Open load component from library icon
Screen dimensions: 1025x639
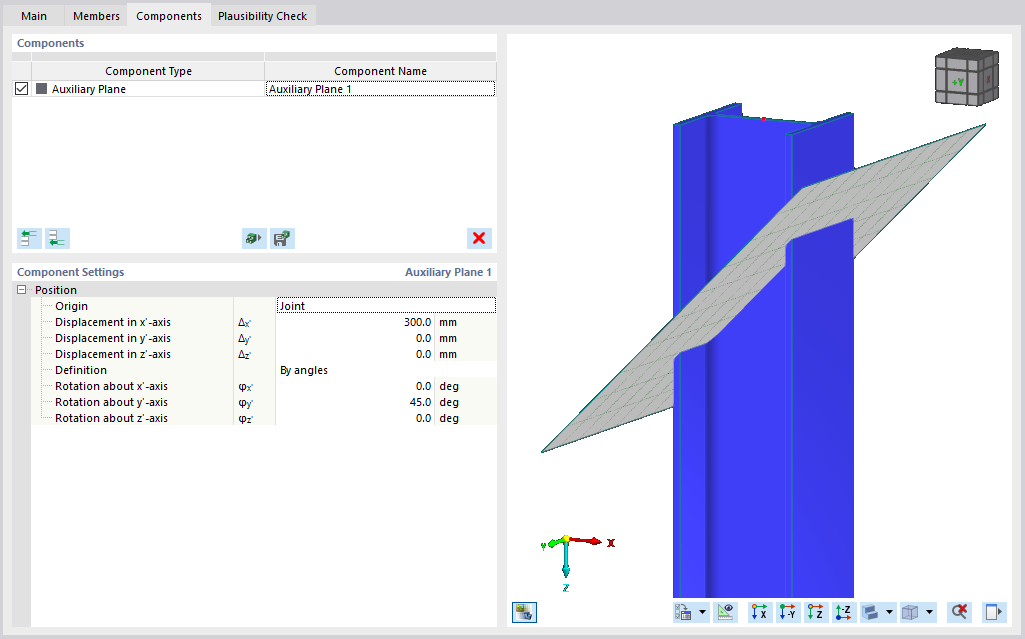point(254,238)
